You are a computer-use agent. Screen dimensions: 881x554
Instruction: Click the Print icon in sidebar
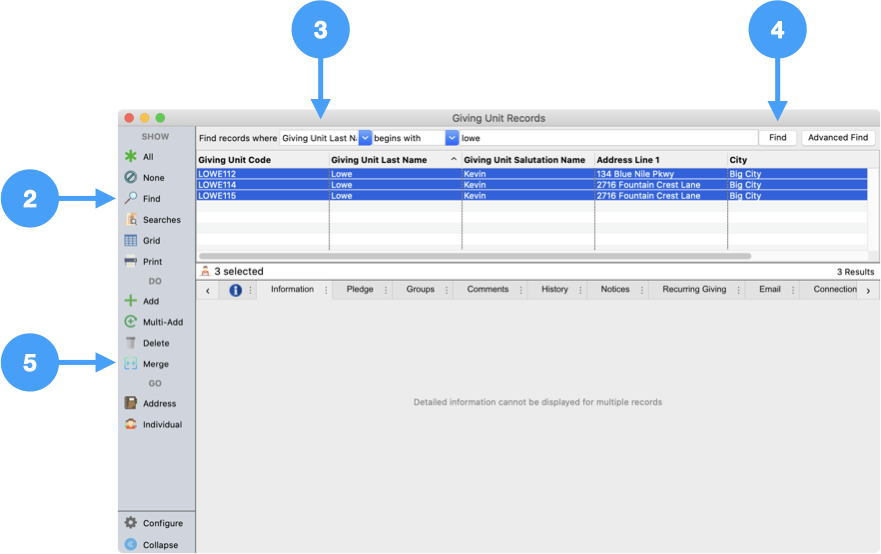[130, 262]
